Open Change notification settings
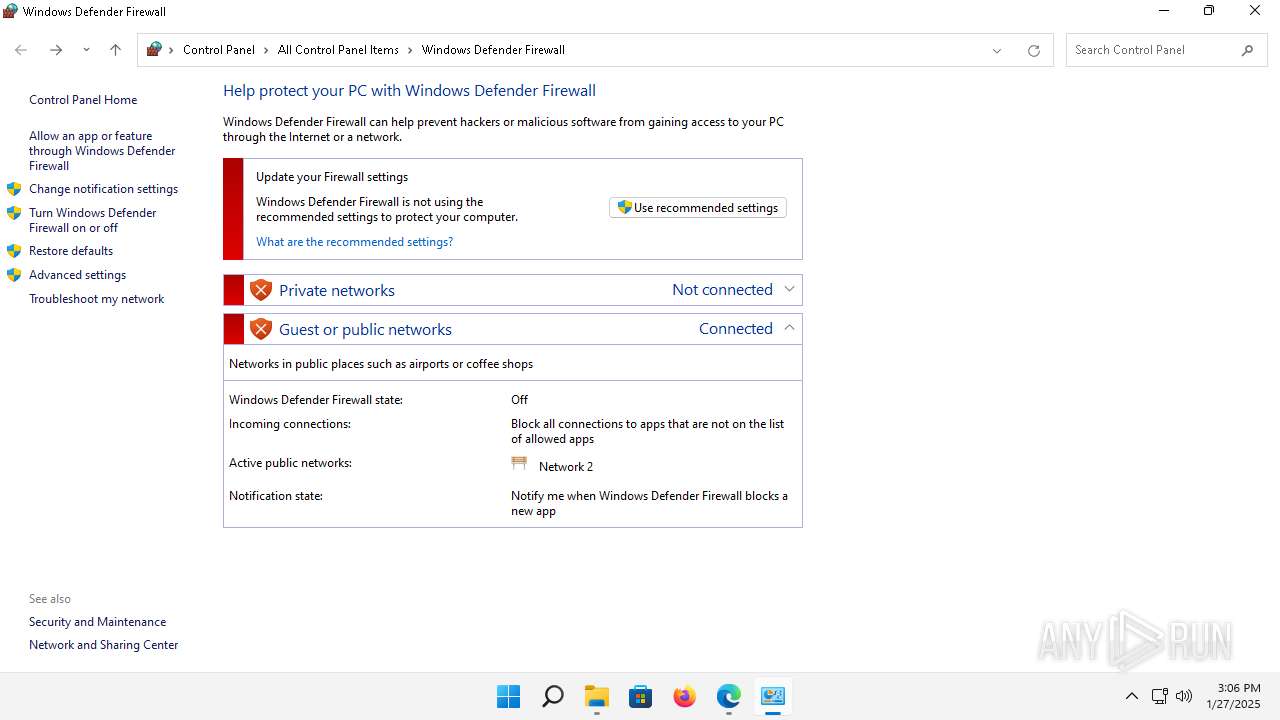This screenshot has height=720, width=1280. tap(103, 189)
